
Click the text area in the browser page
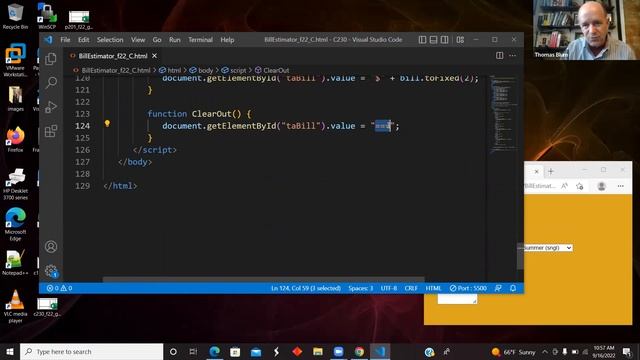pos(457,299)
